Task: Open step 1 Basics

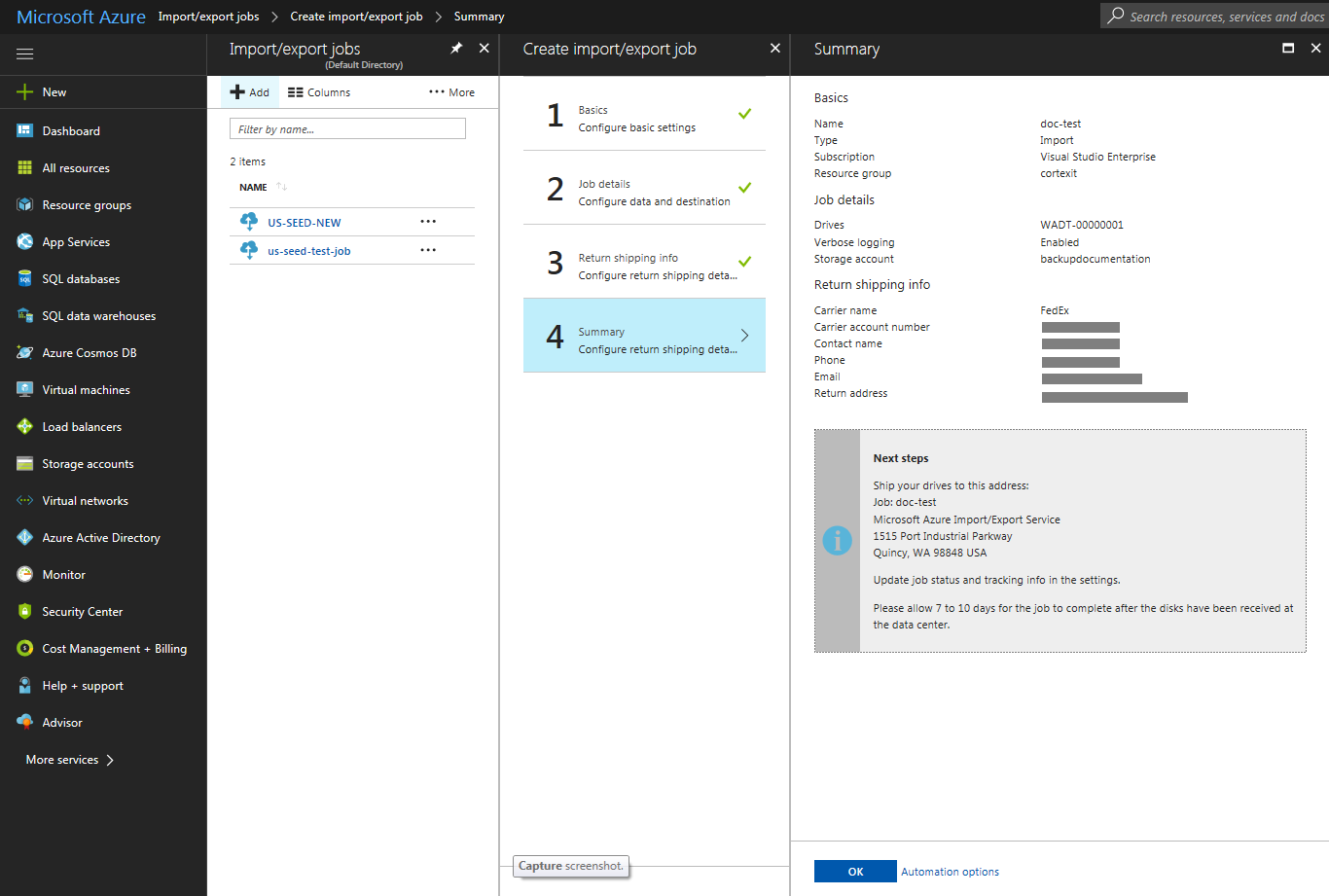Action: 644,114
